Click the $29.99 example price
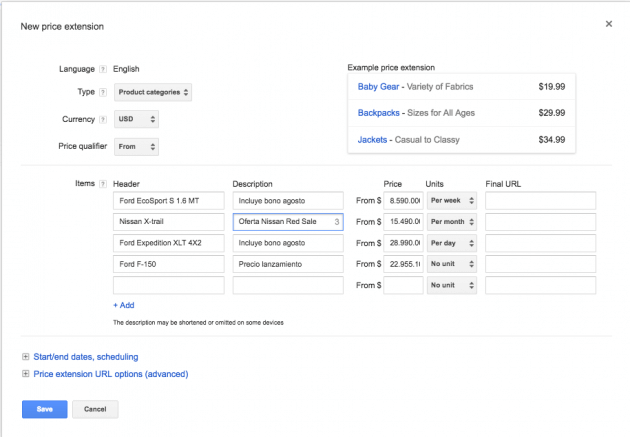Screen dimensions: 630x437 click(552, 113)
